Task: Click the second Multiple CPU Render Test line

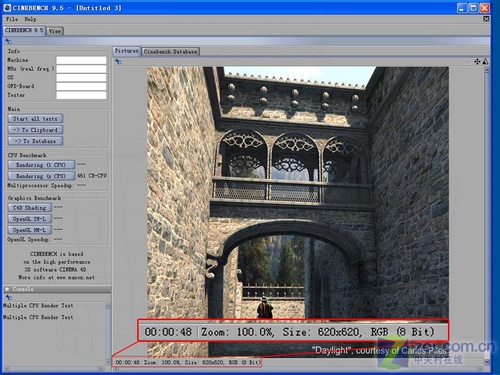Action: click(x=38, y=317)
